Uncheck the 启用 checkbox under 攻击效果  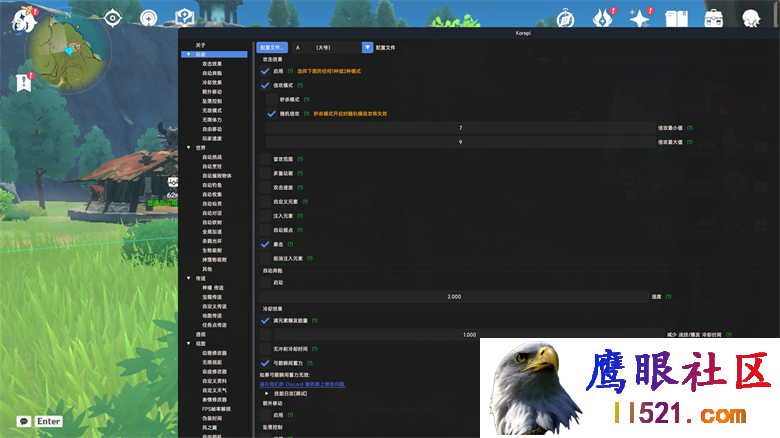pos(265,71)
